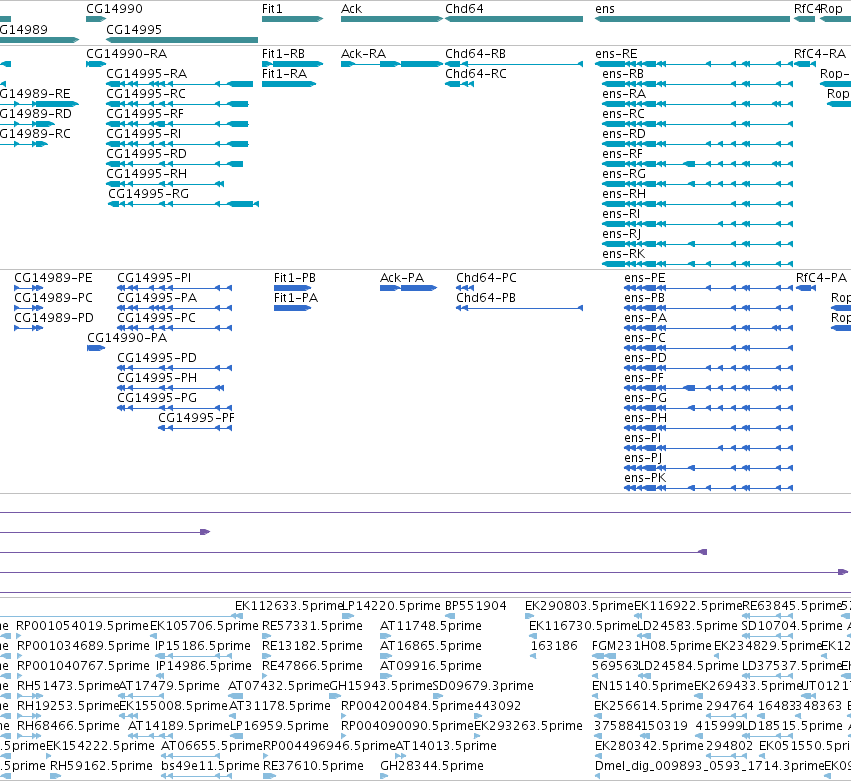Click the ens-PE protein label

[x=644, y=278]
